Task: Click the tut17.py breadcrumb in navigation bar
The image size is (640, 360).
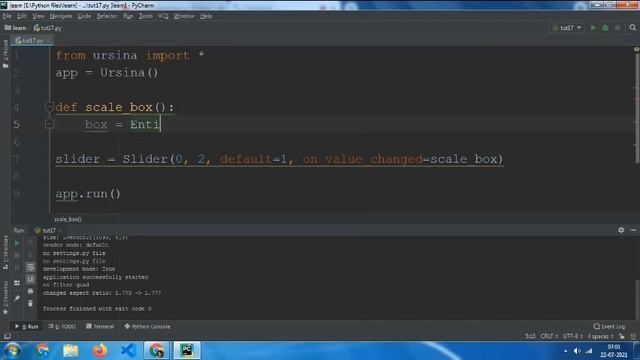Action: pos(47,28)
